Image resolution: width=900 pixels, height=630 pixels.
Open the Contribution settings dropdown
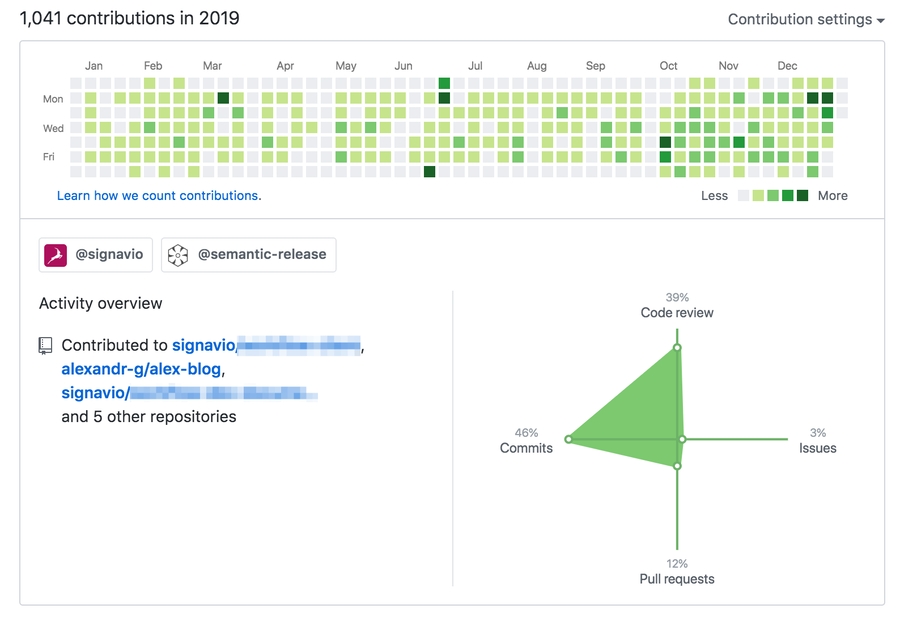(x=805, y=19)
